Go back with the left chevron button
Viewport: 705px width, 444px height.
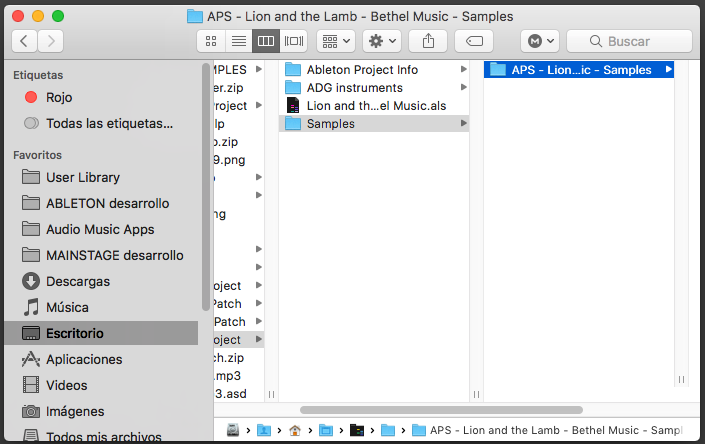[x=24, y=41]
